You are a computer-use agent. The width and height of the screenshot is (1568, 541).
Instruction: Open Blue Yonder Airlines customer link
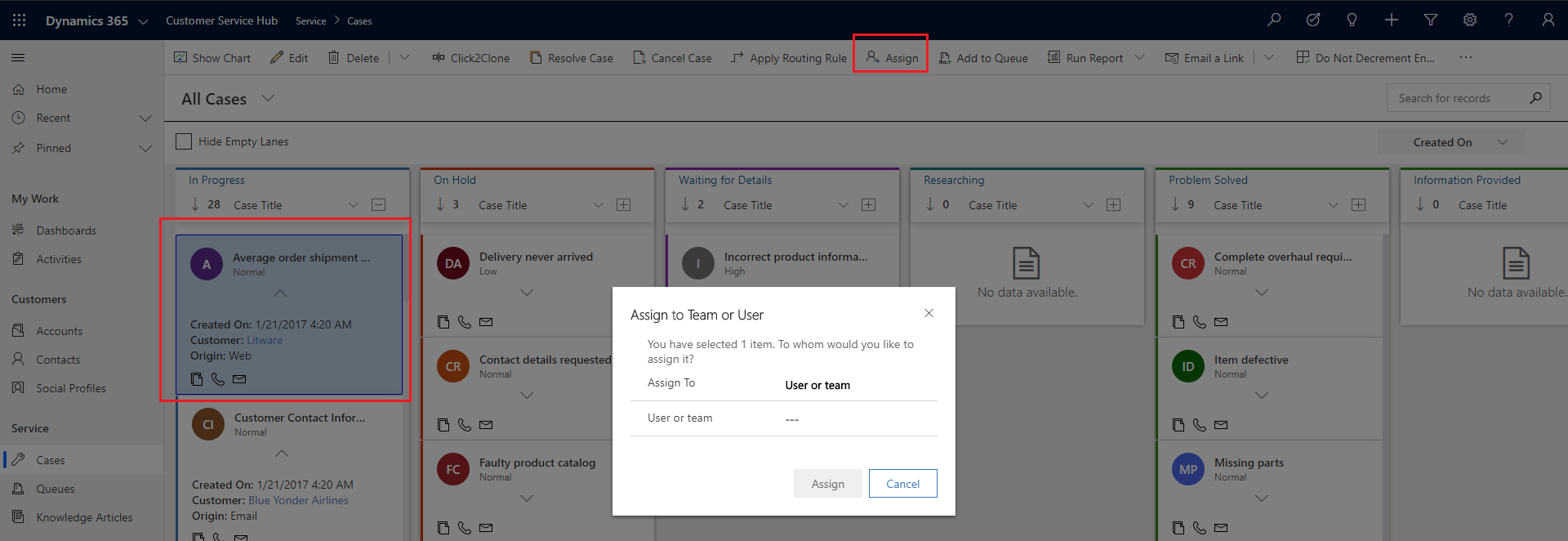click(298, 500)
